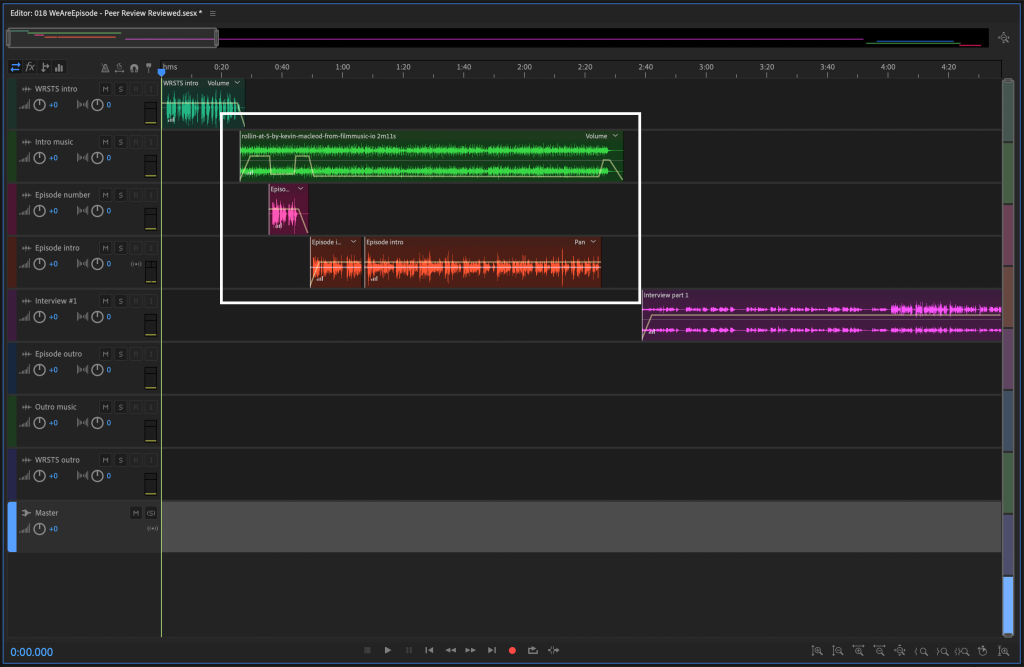
Task: Click the Interview #1 track name
Action: point(56,301)
